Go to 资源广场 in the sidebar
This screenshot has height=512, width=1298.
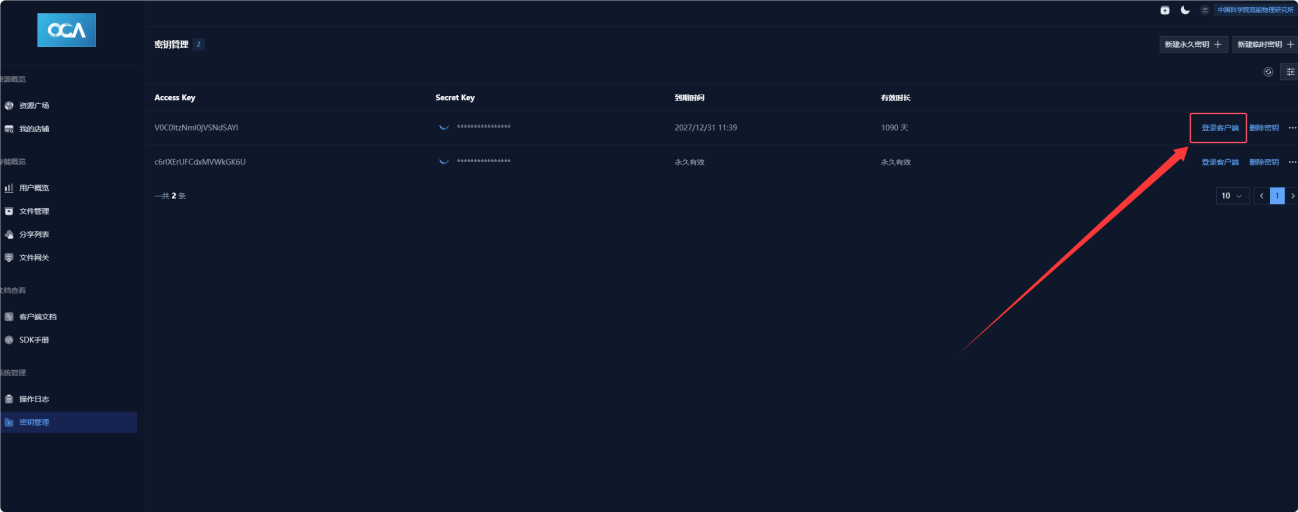tap(34, 105)
